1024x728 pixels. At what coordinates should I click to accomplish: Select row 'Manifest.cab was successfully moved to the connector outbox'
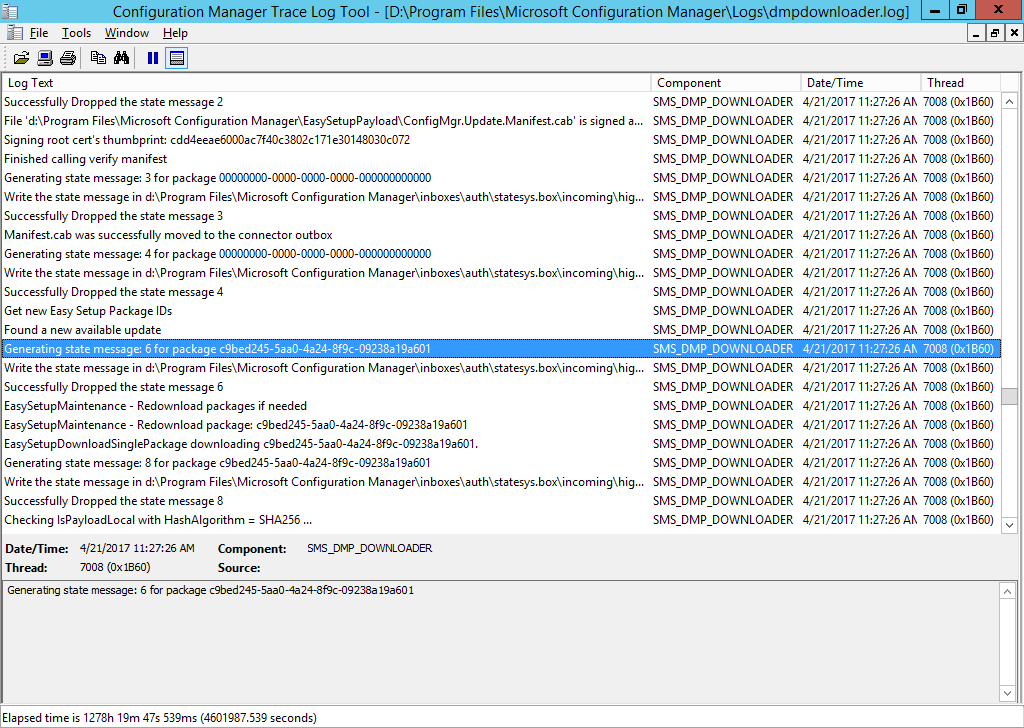coord(501,234)
